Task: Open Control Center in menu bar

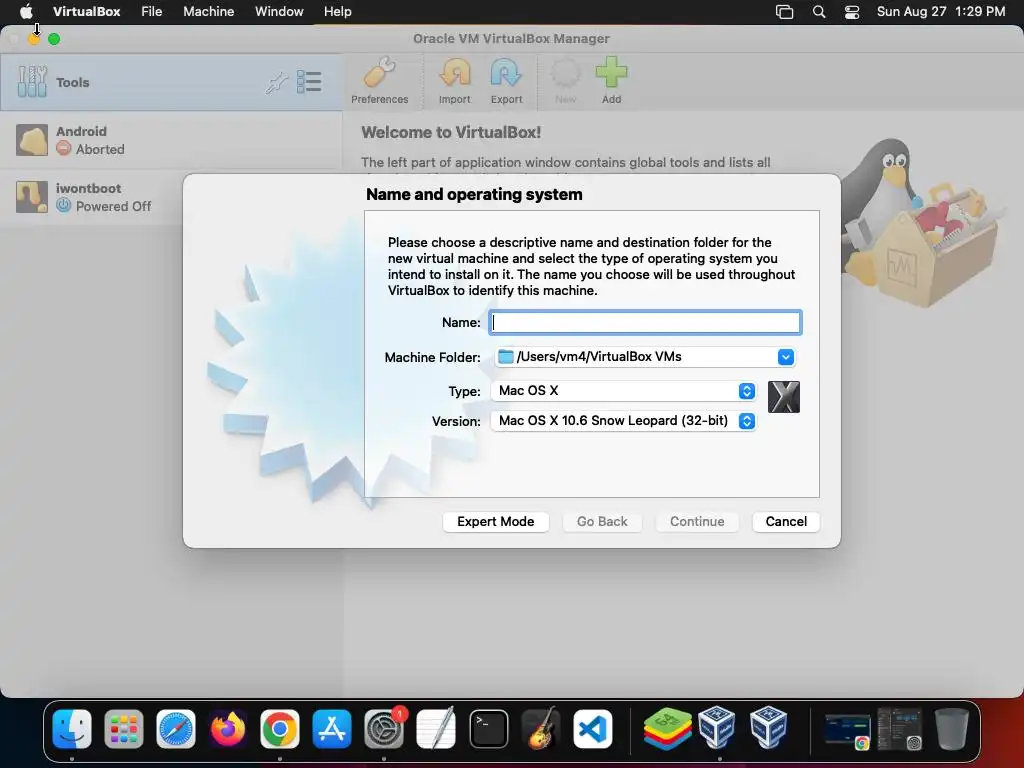Action: 852,12
